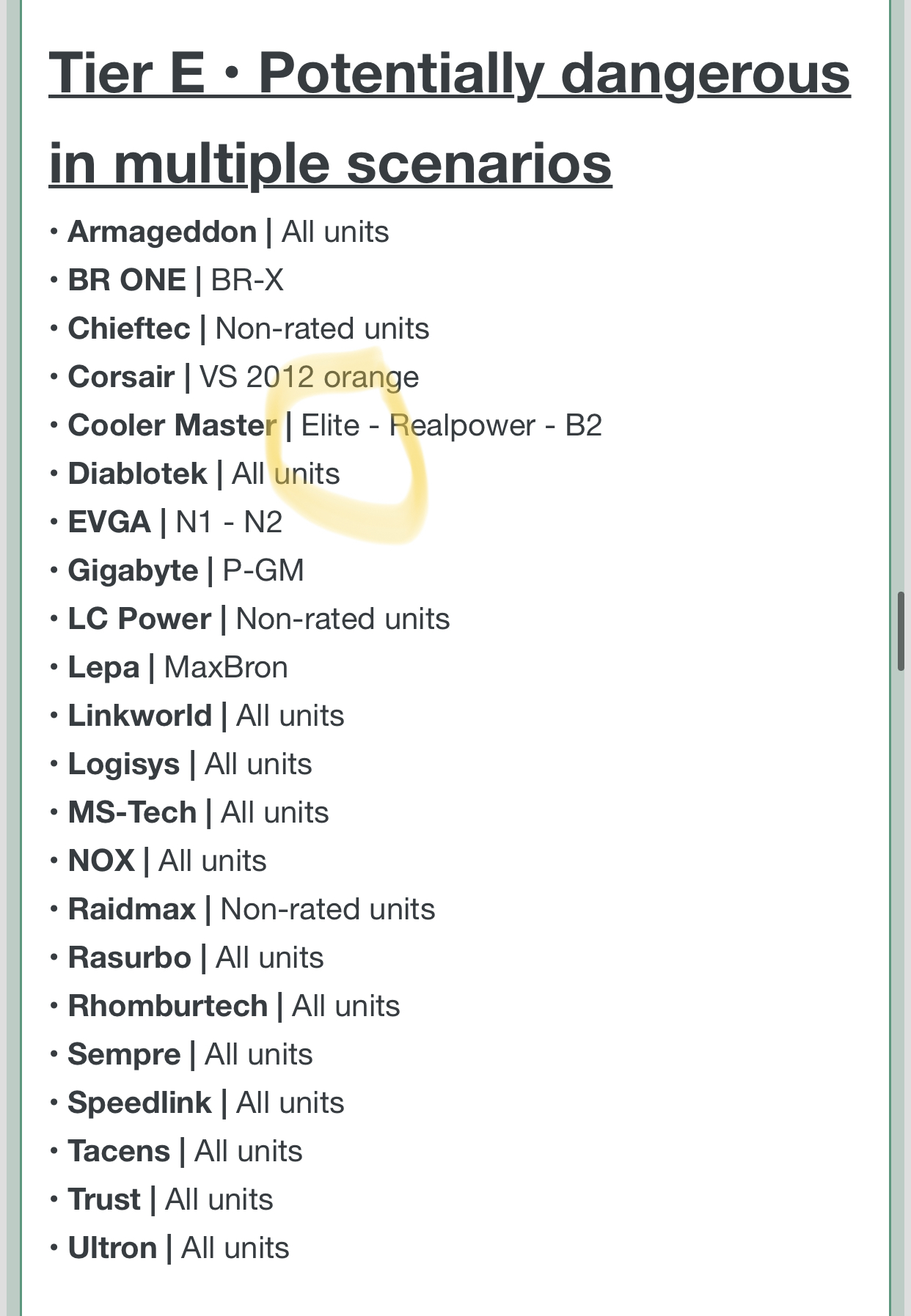Click the Diablotek list entry
This screenshot has width=911, height=1316.
(203, 474)
